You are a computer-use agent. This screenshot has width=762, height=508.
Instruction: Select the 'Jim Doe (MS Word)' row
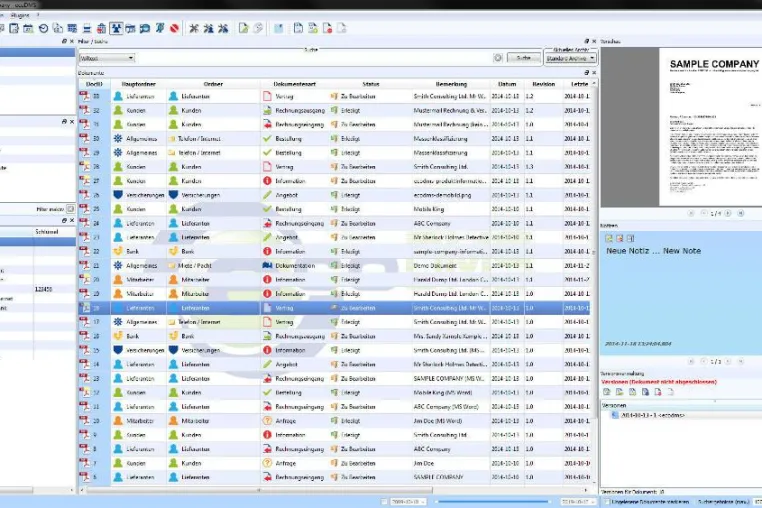(x=335, y=421)
